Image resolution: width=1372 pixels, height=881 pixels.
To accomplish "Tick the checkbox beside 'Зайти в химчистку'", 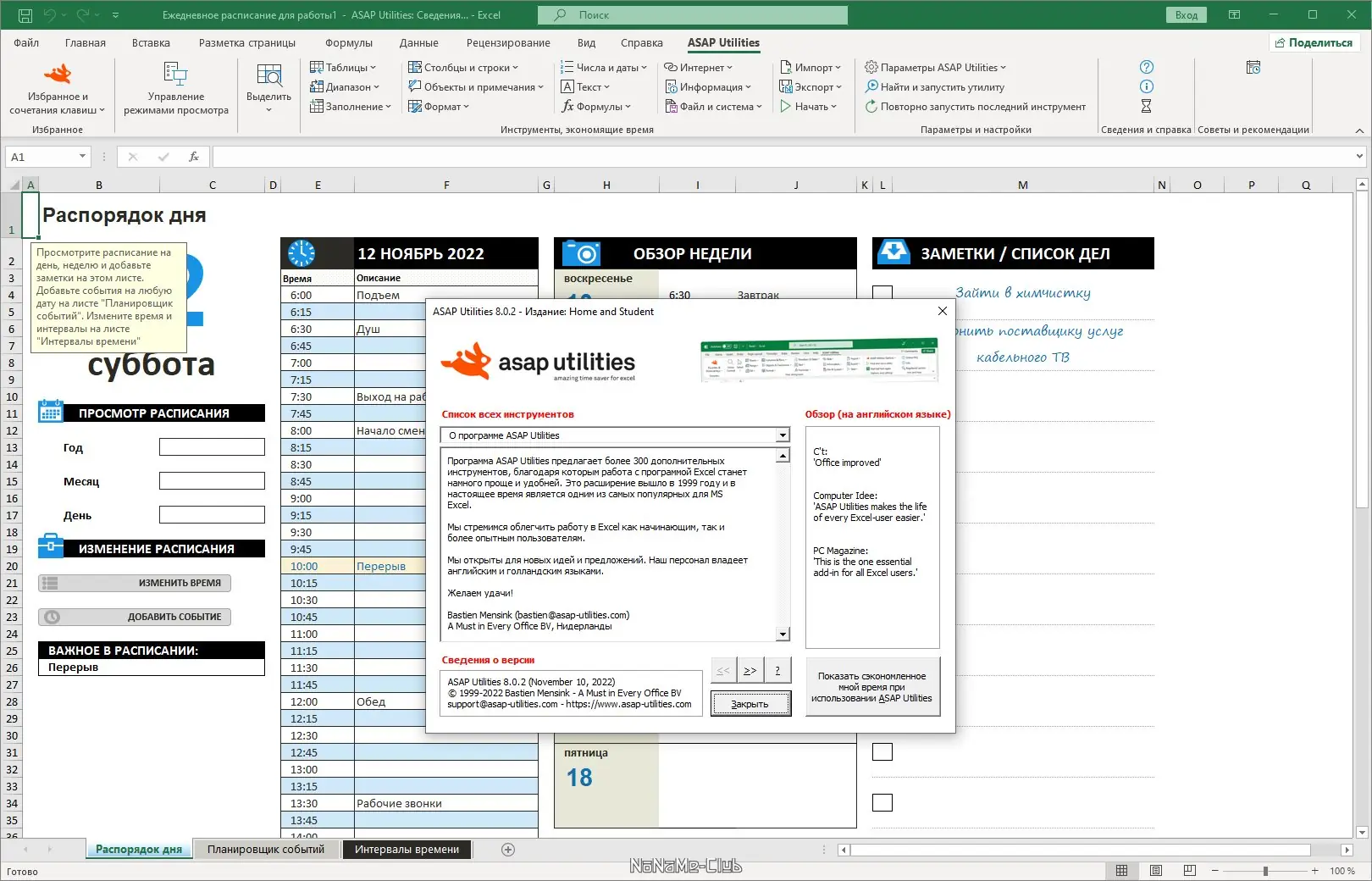I will pyautogui.click(x=882, y=292).
